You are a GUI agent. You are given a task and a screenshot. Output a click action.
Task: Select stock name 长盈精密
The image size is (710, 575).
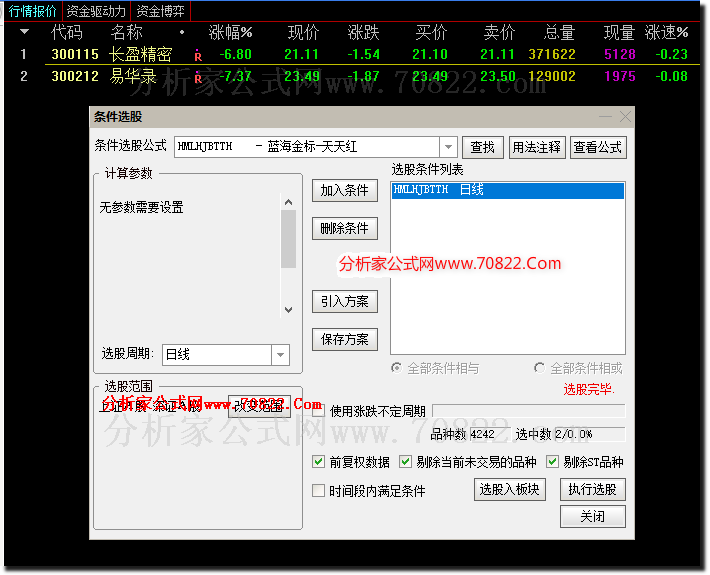click(140, 54)
